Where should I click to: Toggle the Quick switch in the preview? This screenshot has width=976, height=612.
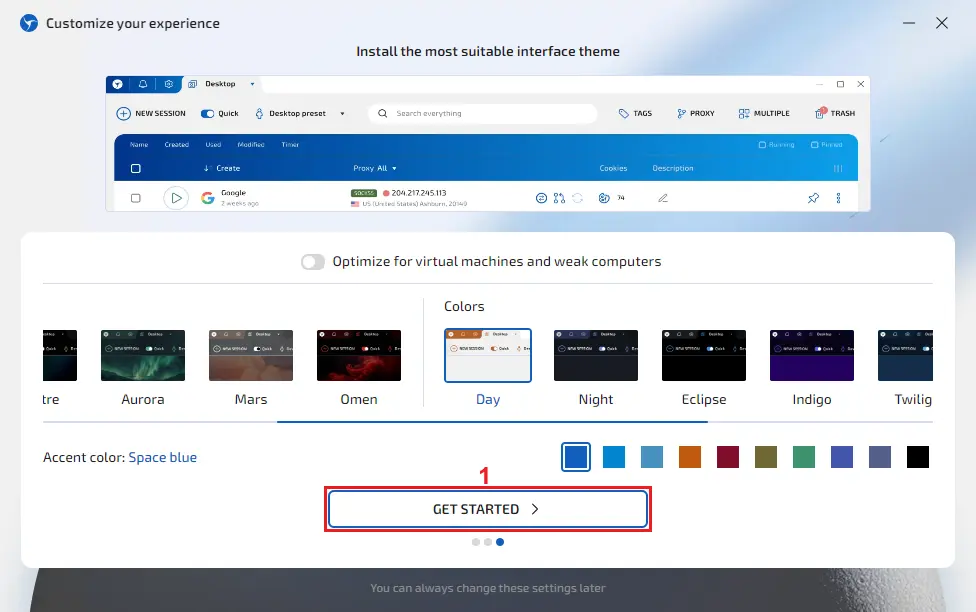207,113
